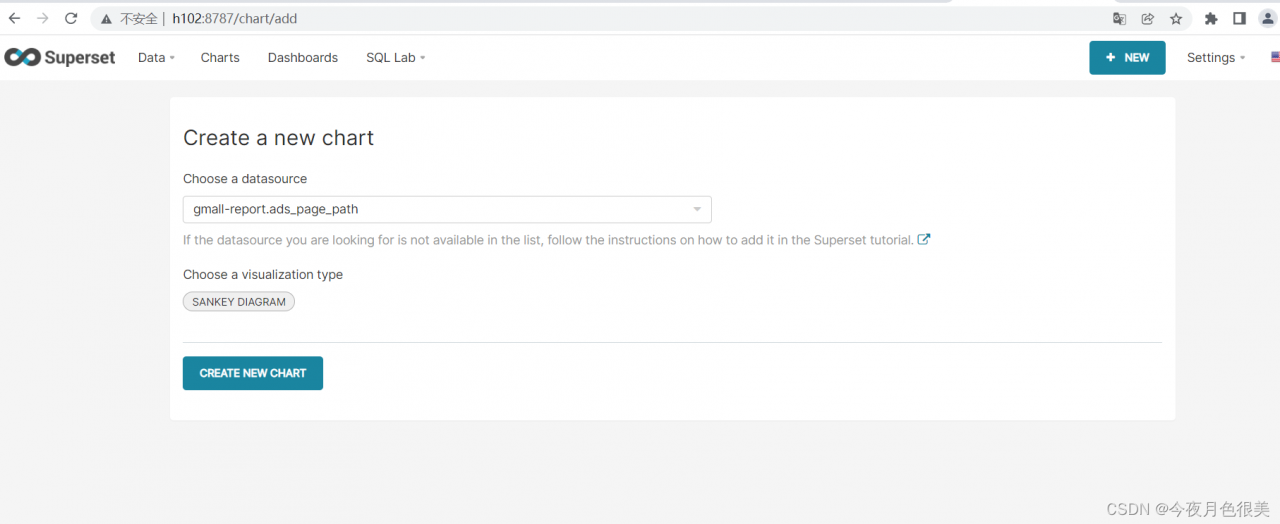Toggle the browser side panel icon
Screen dimensions: 1280x524
[x=1239, y=18]
